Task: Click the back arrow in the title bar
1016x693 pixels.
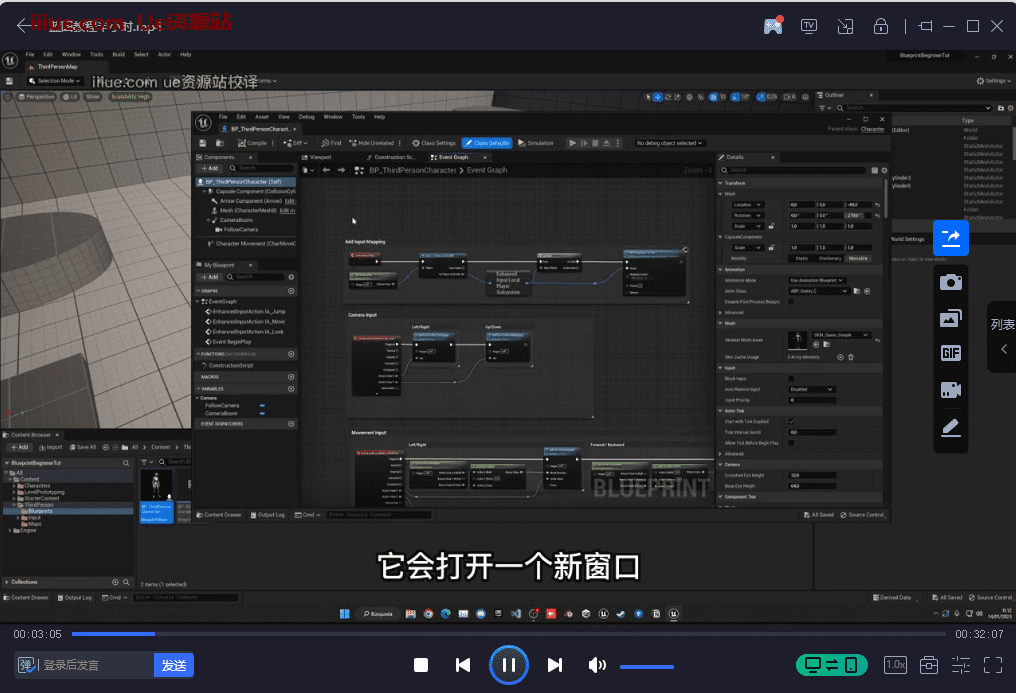Action: click(x=23, y=26)
